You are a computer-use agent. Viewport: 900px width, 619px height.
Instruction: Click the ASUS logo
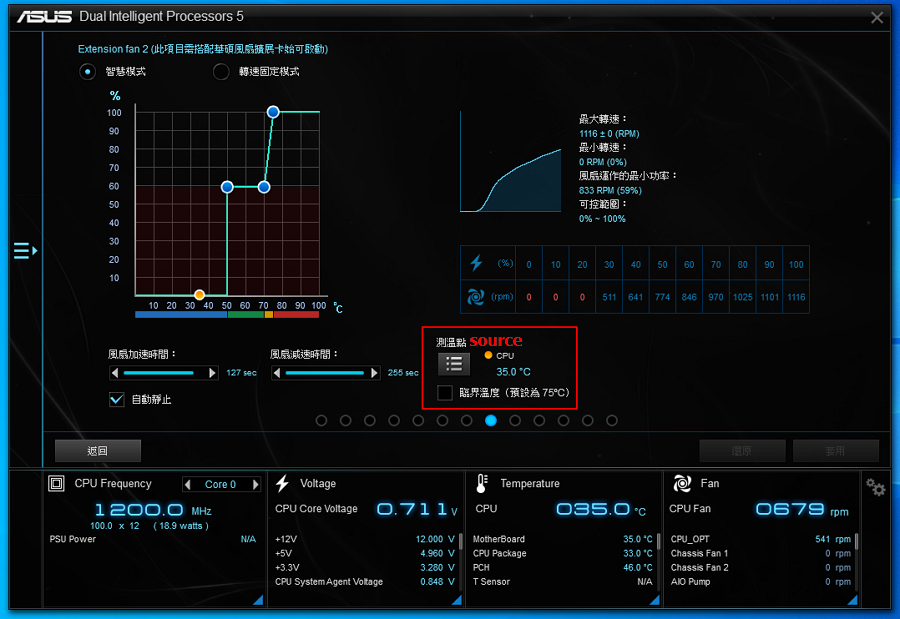pos(44,17)
